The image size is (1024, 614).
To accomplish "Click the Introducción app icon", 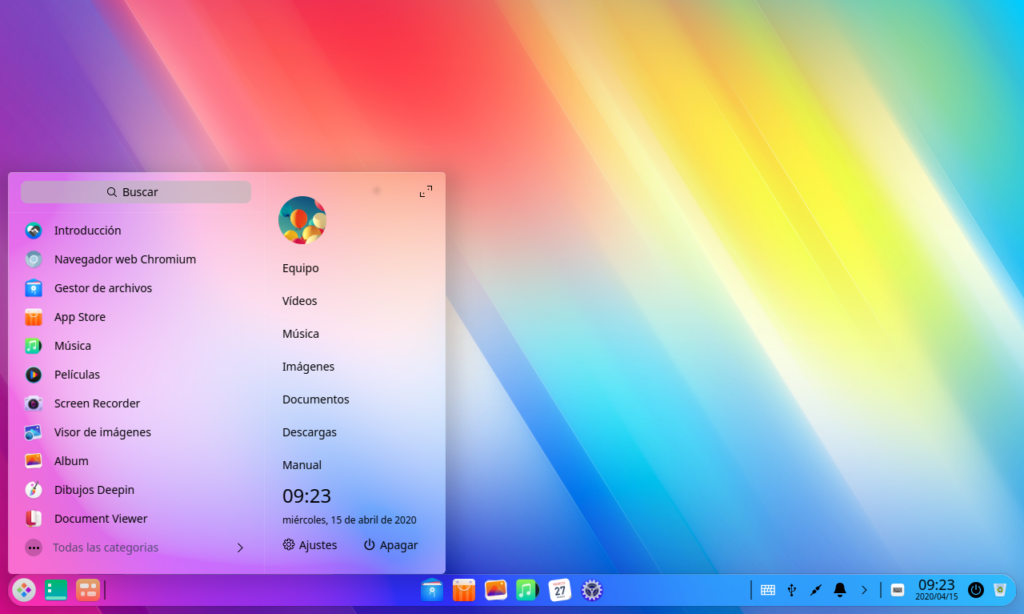I will 33,230.
